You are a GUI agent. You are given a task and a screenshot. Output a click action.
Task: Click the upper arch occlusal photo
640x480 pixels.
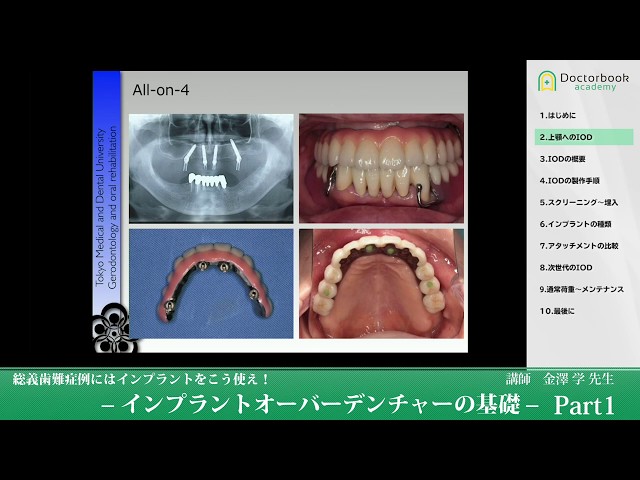[x=381, y=284]
